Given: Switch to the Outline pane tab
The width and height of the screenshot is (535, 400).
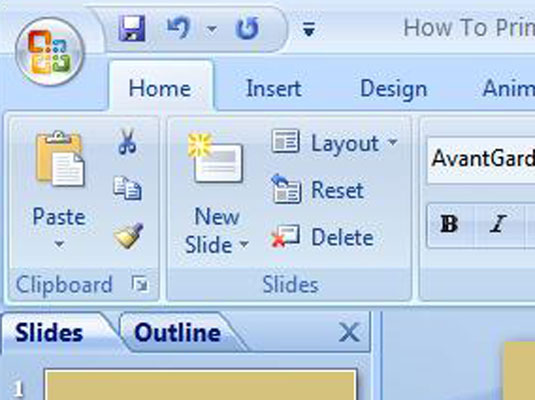Looking at the screenshot, I should pos(177,332).
